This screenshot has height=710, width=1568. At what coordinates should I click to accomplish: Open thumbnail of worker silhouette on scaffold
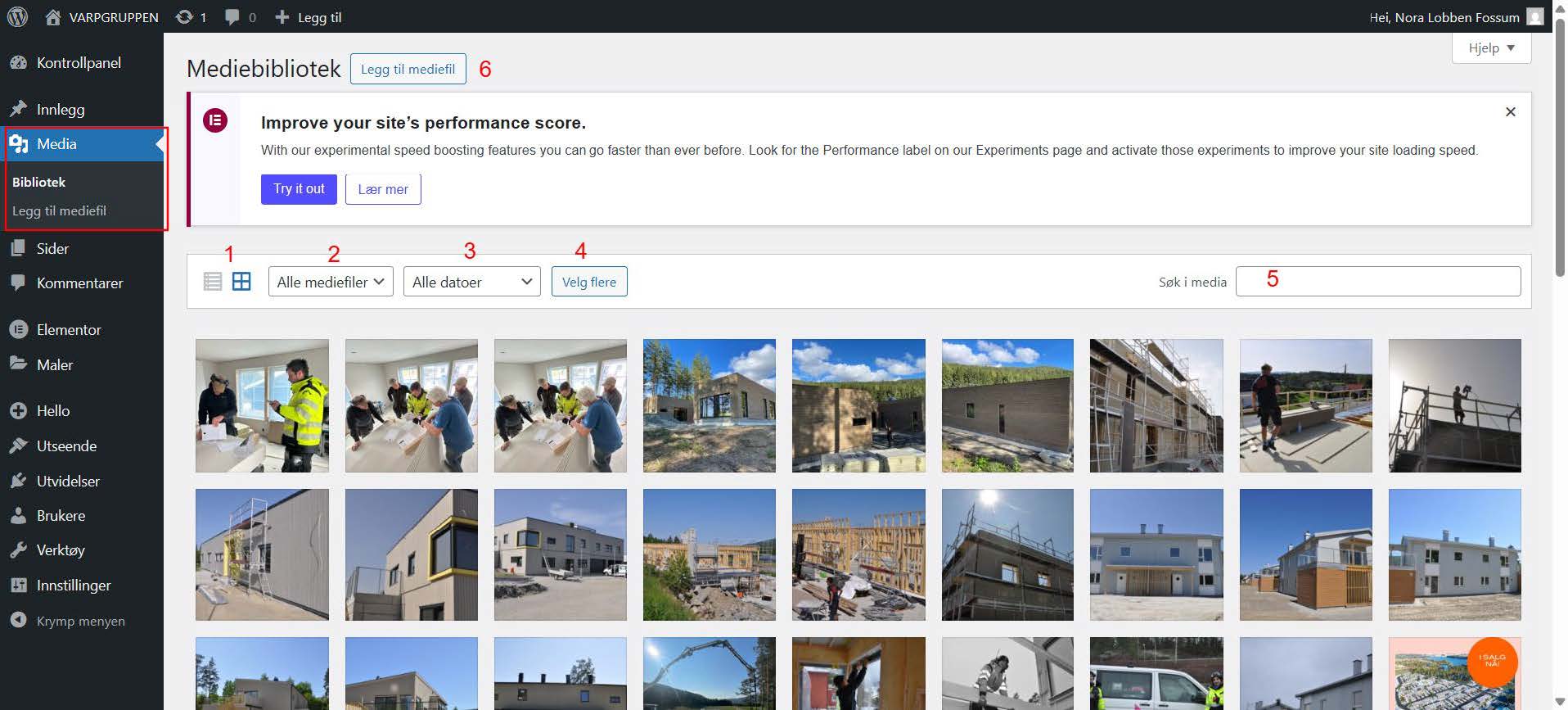(1455, 405)
